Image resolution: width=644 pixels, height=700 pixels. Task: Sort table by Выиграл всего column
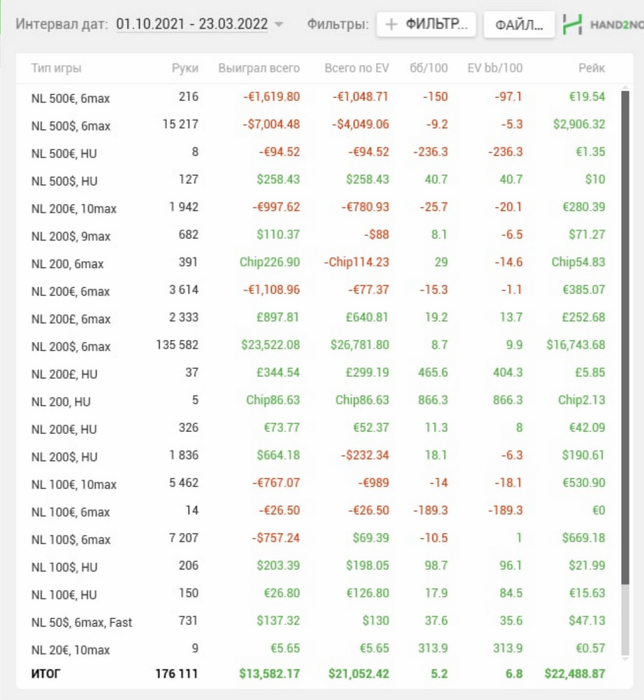click(259, 68)
